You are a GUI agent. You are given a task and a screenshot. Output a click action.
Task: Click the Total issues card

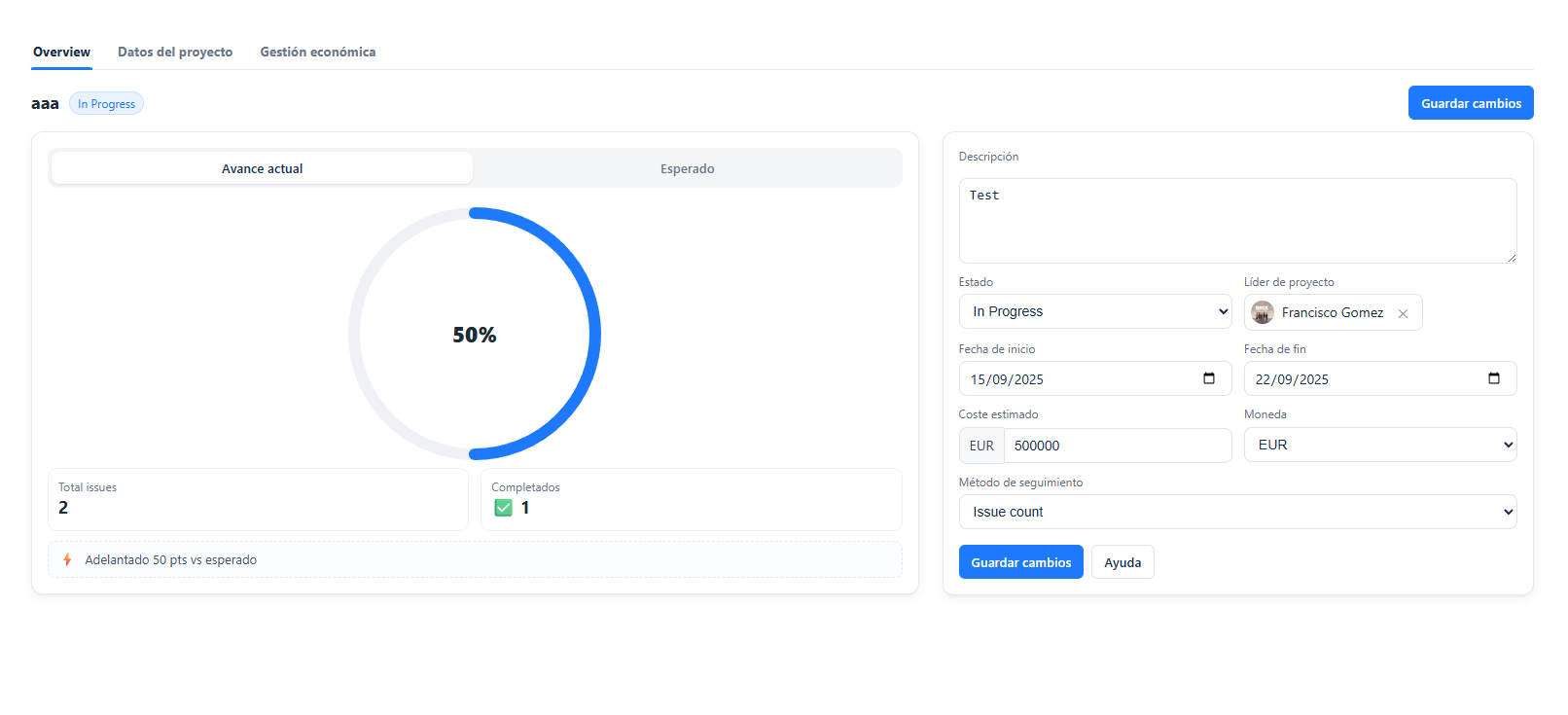tap(258, 499)
